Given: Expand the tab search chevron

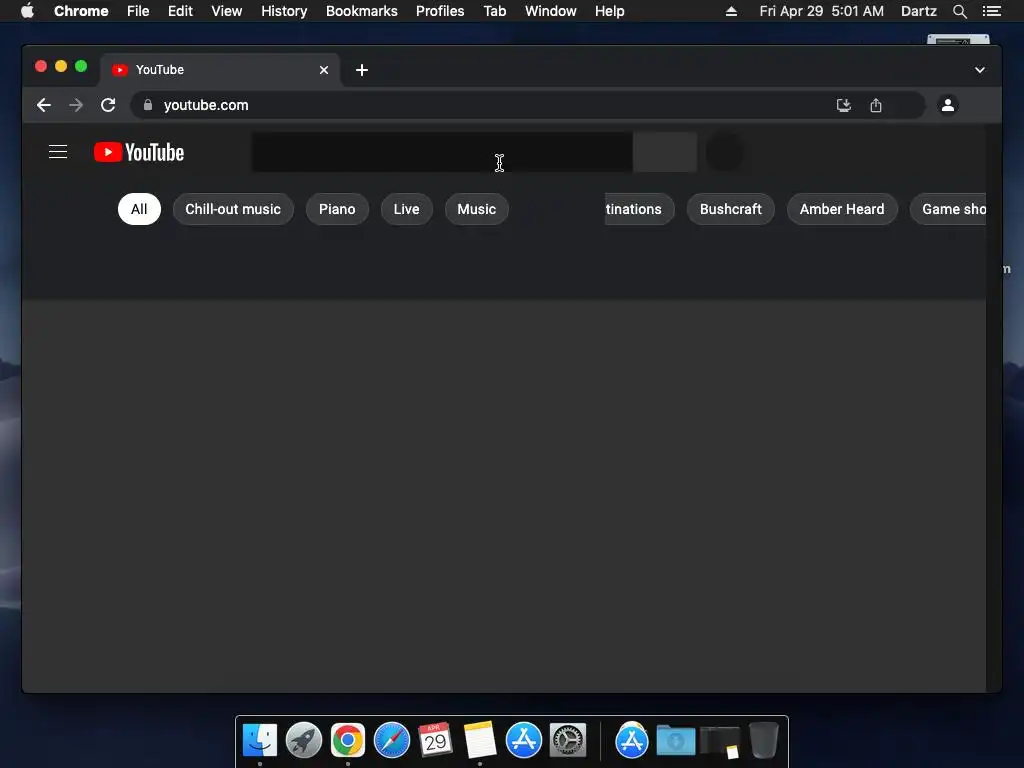Looking at the screenshot, I should click(x=980, y=70).
